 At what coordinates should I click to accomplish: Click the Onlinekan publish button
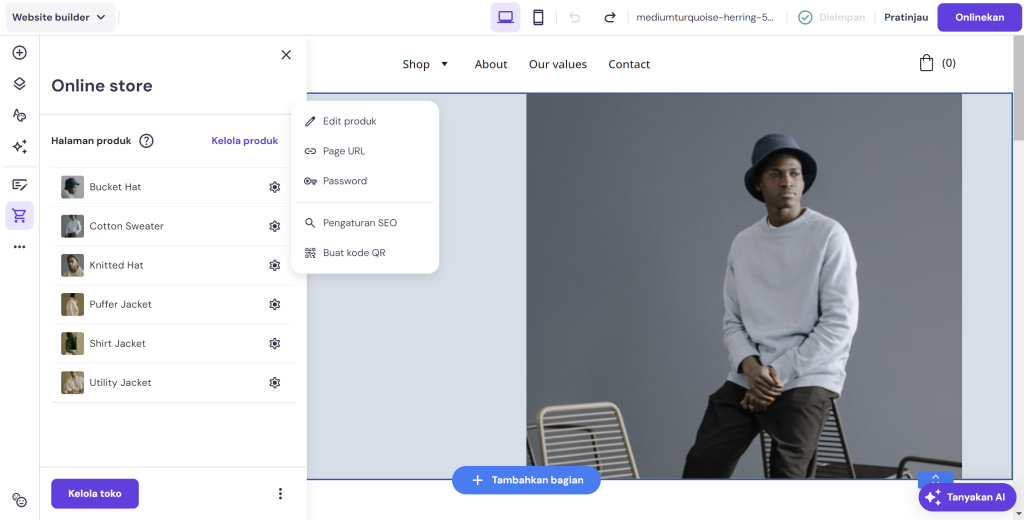coord(980,18)
